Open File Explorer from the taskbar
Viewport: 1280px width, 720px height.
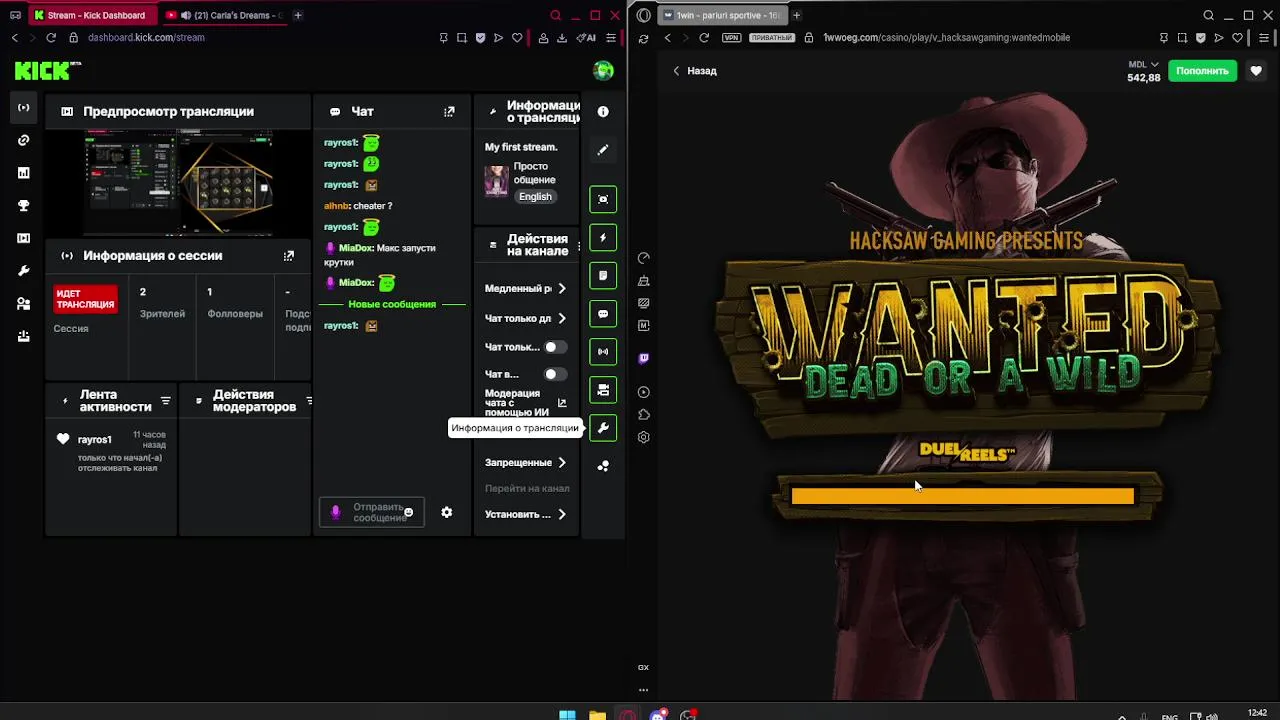(597, 715)
